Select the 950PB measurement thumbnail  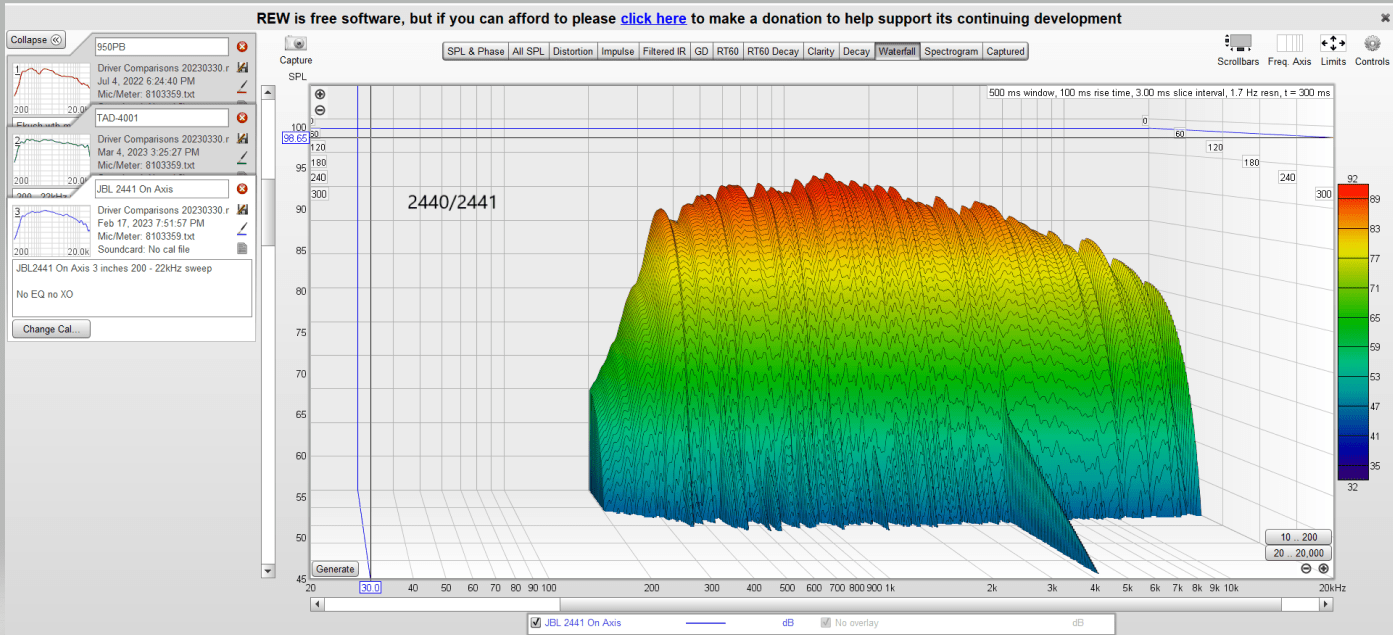click(51, 87)
